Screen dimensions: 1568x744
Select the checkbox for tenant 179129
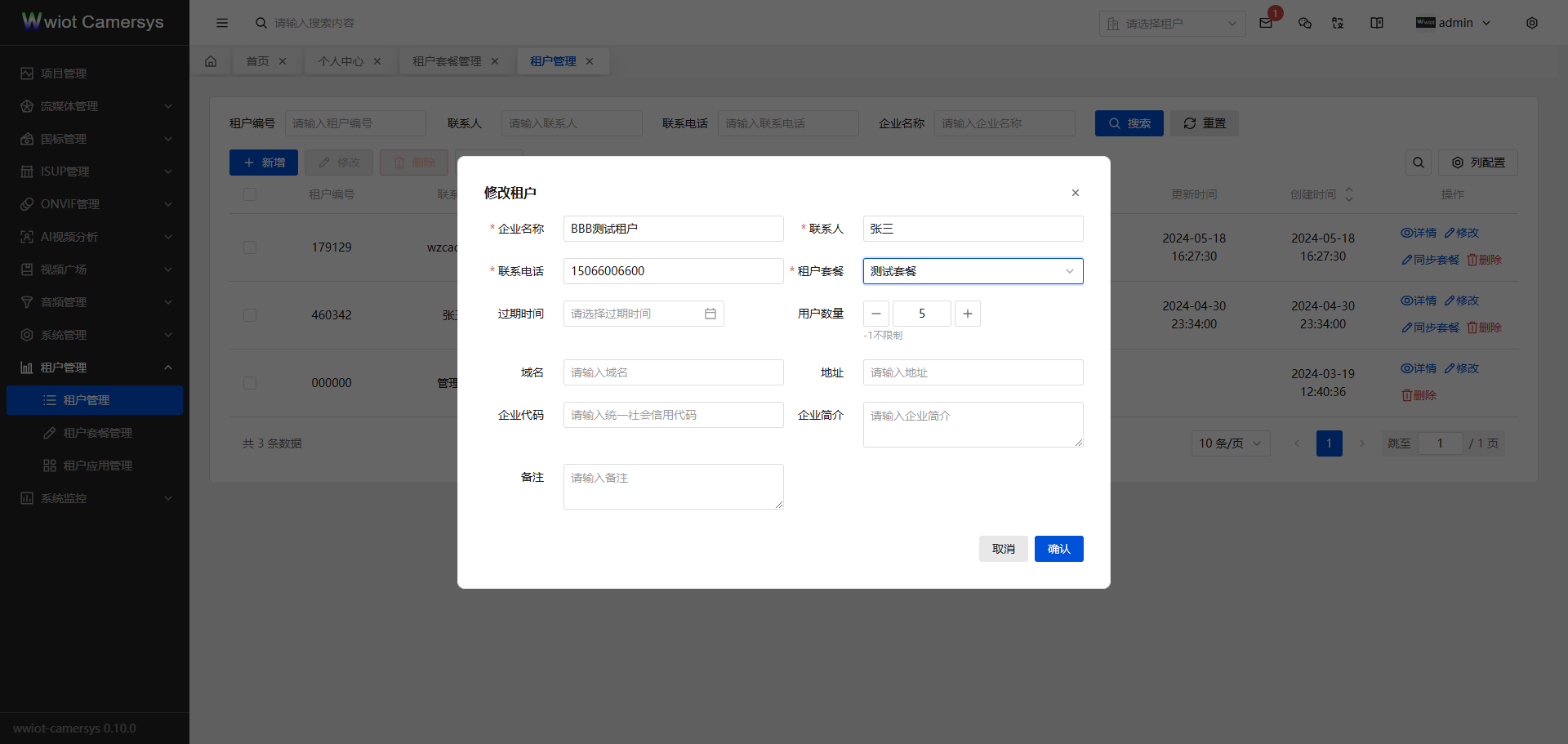point(250,247)
